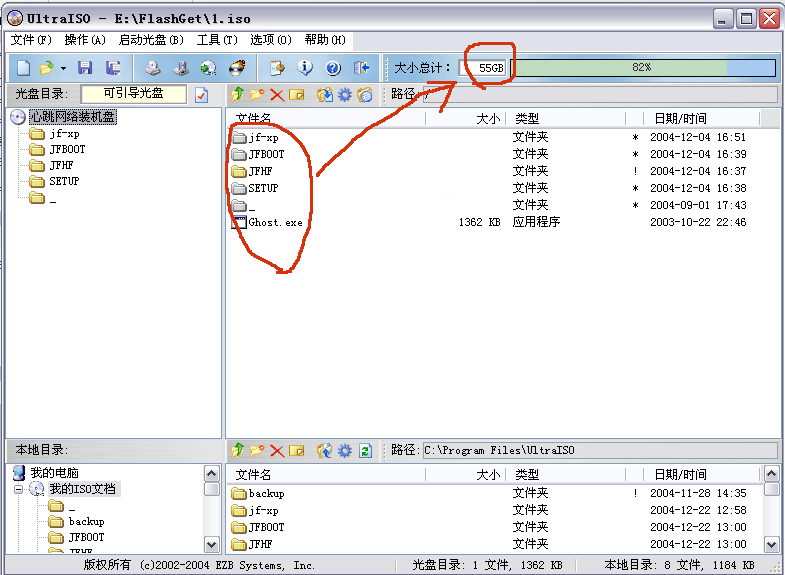This screenshot has width=785, height=575.
Task: Open the dropdown arrow beside Open icon
Action: (x=64, y=68)
